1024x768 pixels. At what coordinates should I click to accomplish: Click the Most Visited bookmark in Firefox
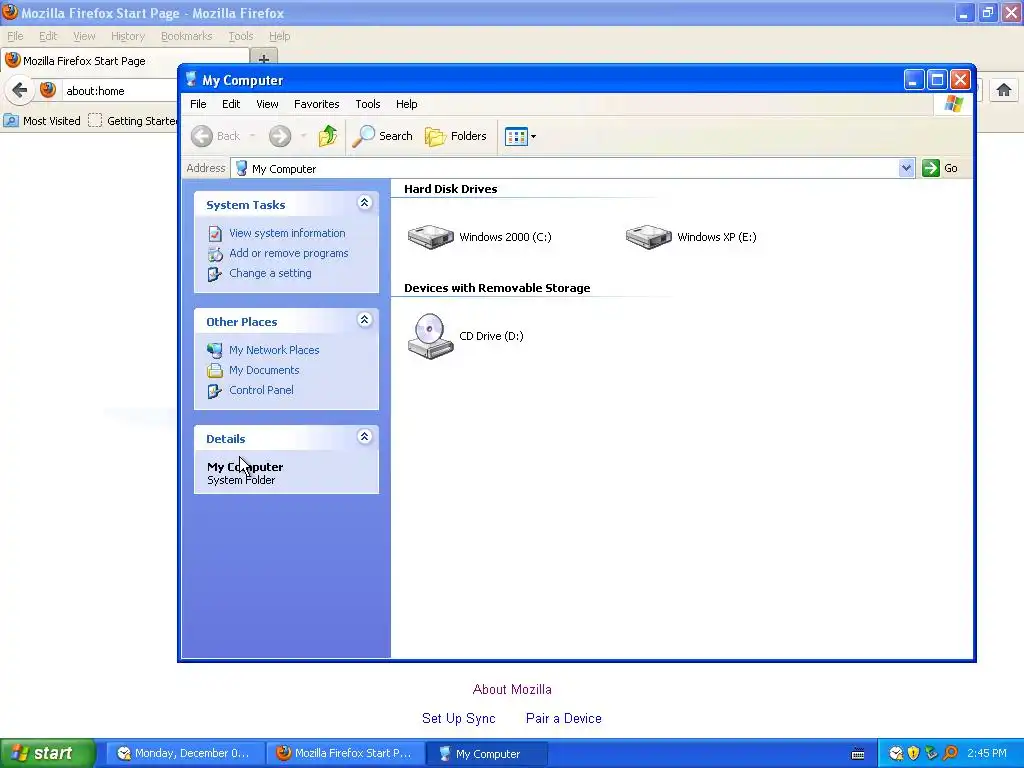42,121
